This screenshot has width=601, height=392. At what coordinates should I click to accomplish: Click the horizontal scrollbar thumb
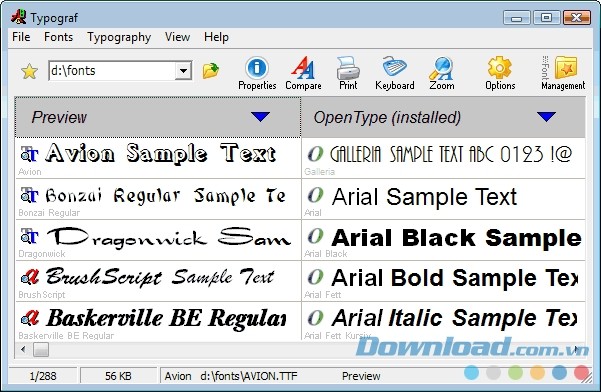(x=41, y=349)
